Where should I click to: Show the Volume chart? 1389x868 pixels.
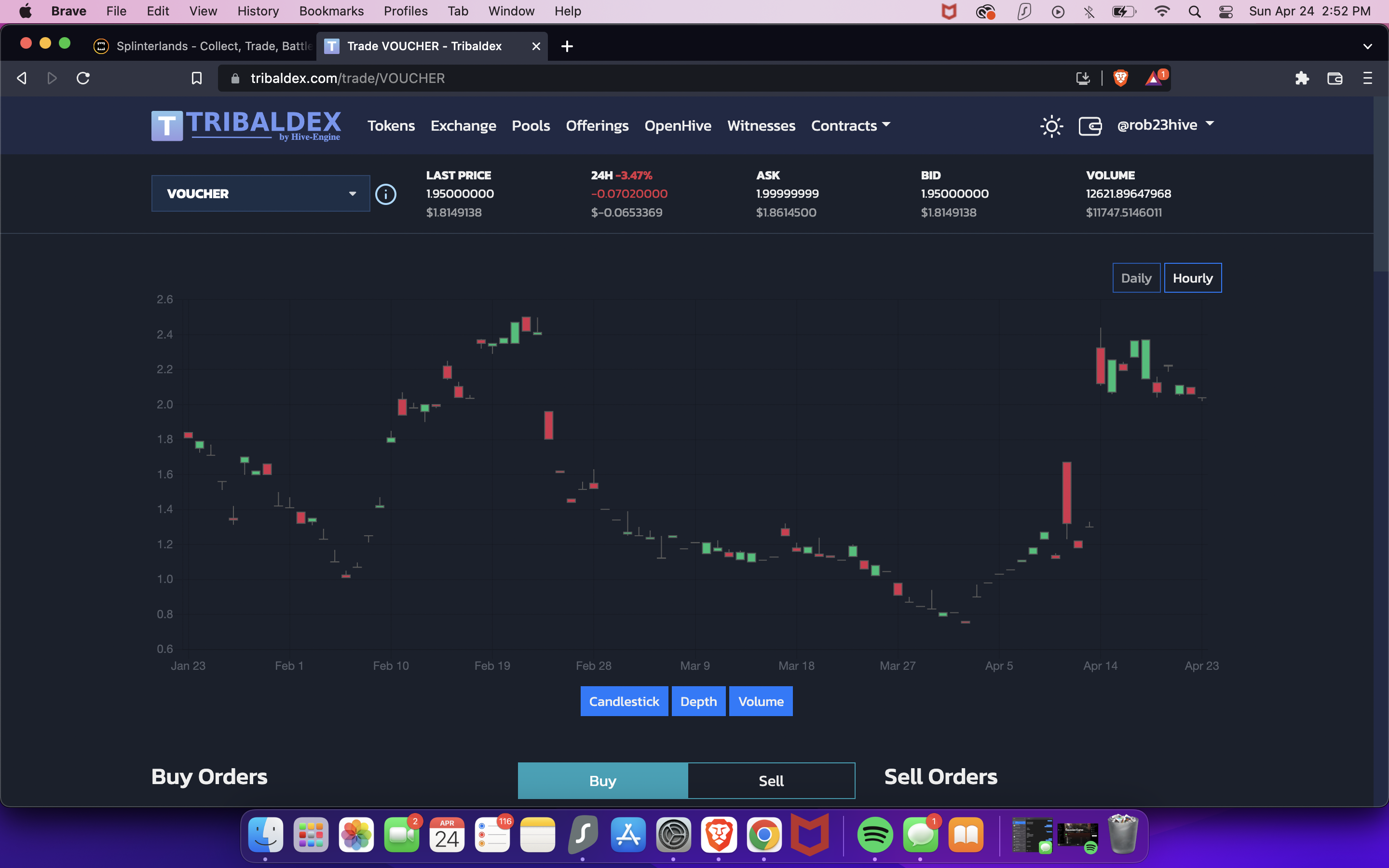point(761,701)
